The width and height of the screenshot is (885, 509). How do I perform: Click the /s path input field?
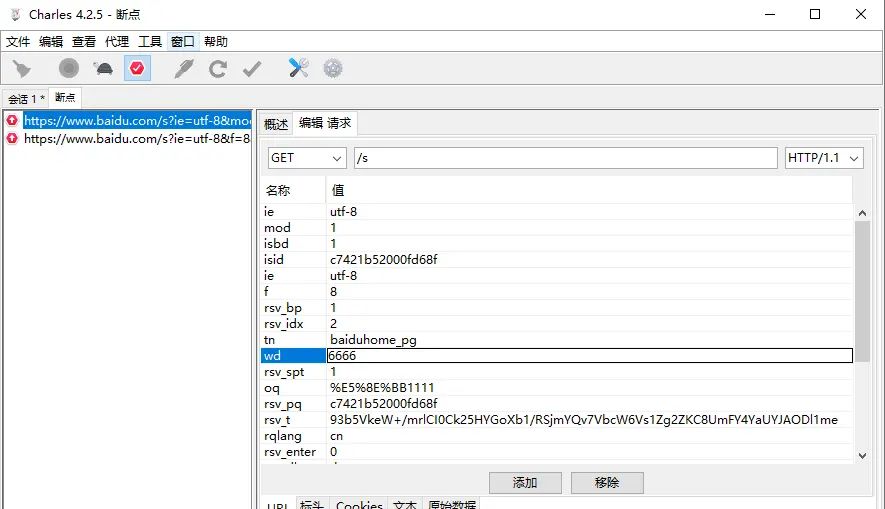click(x=566, y=158)
